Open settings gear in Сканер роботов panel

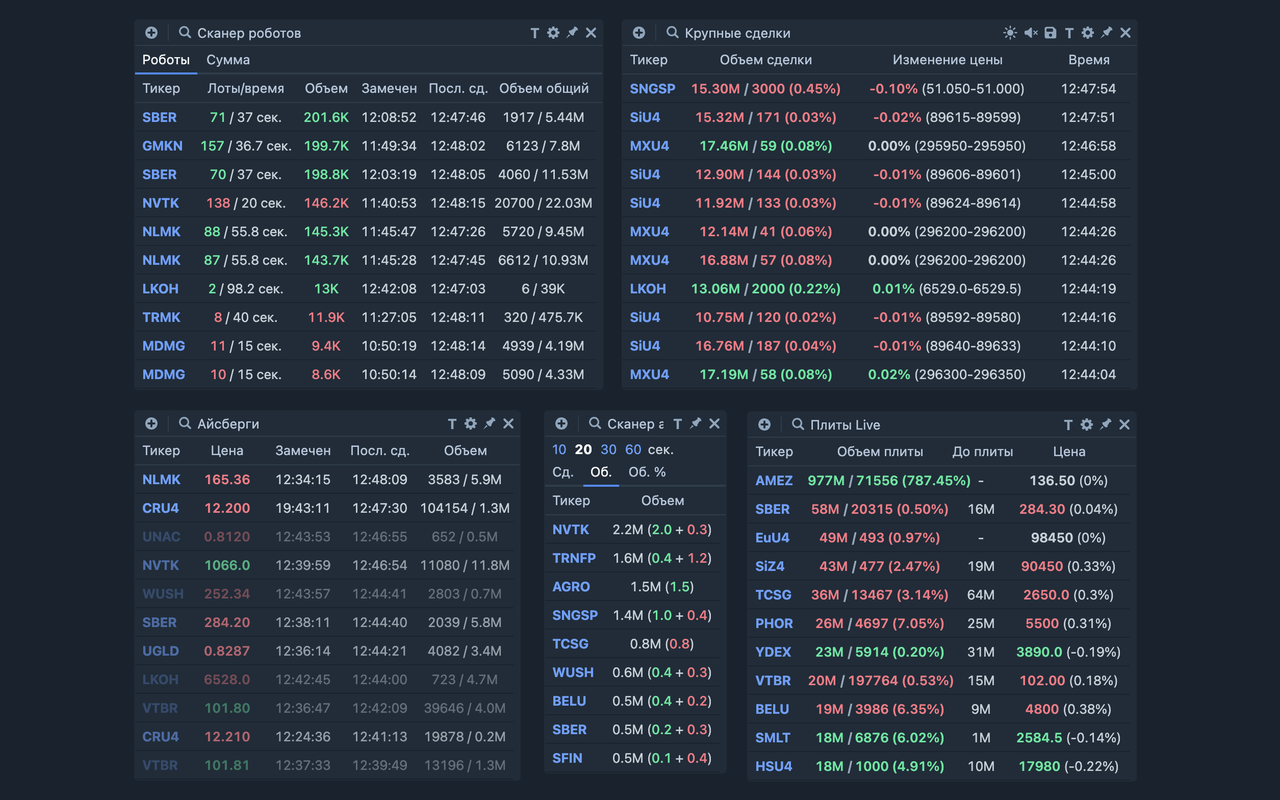click(x=553, y=33)
